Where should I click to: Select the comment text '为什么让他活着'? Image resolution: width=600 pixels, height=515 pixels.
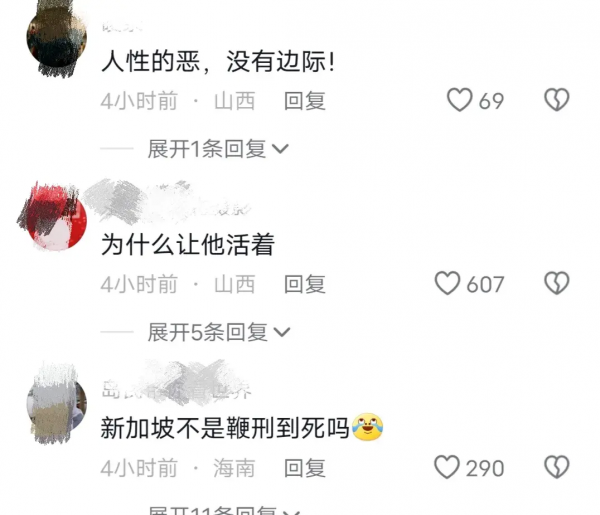tap(188, 244)
